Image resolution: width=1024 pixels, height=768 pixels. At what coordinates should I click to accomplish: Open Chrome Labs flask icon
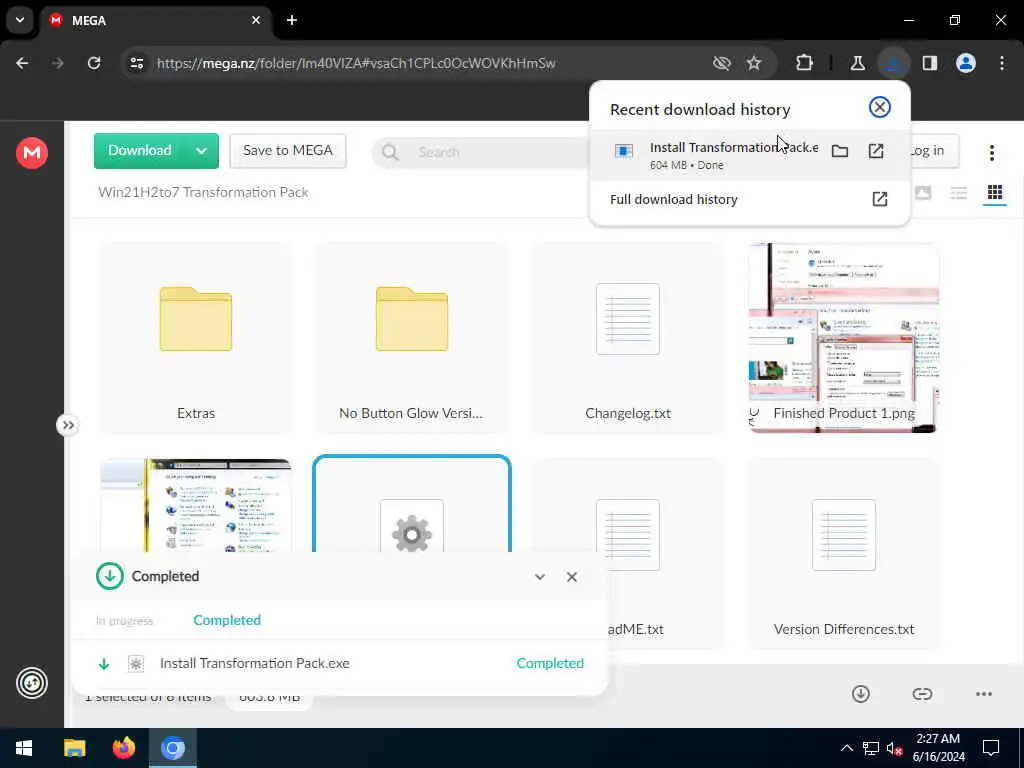[x=857, y=63]
